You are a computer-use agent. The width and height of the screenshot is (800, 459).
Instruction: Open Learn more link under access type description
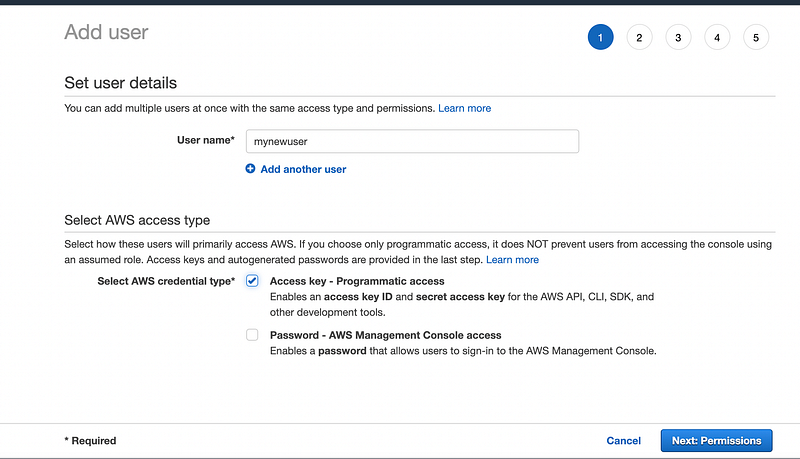point(512,260)
